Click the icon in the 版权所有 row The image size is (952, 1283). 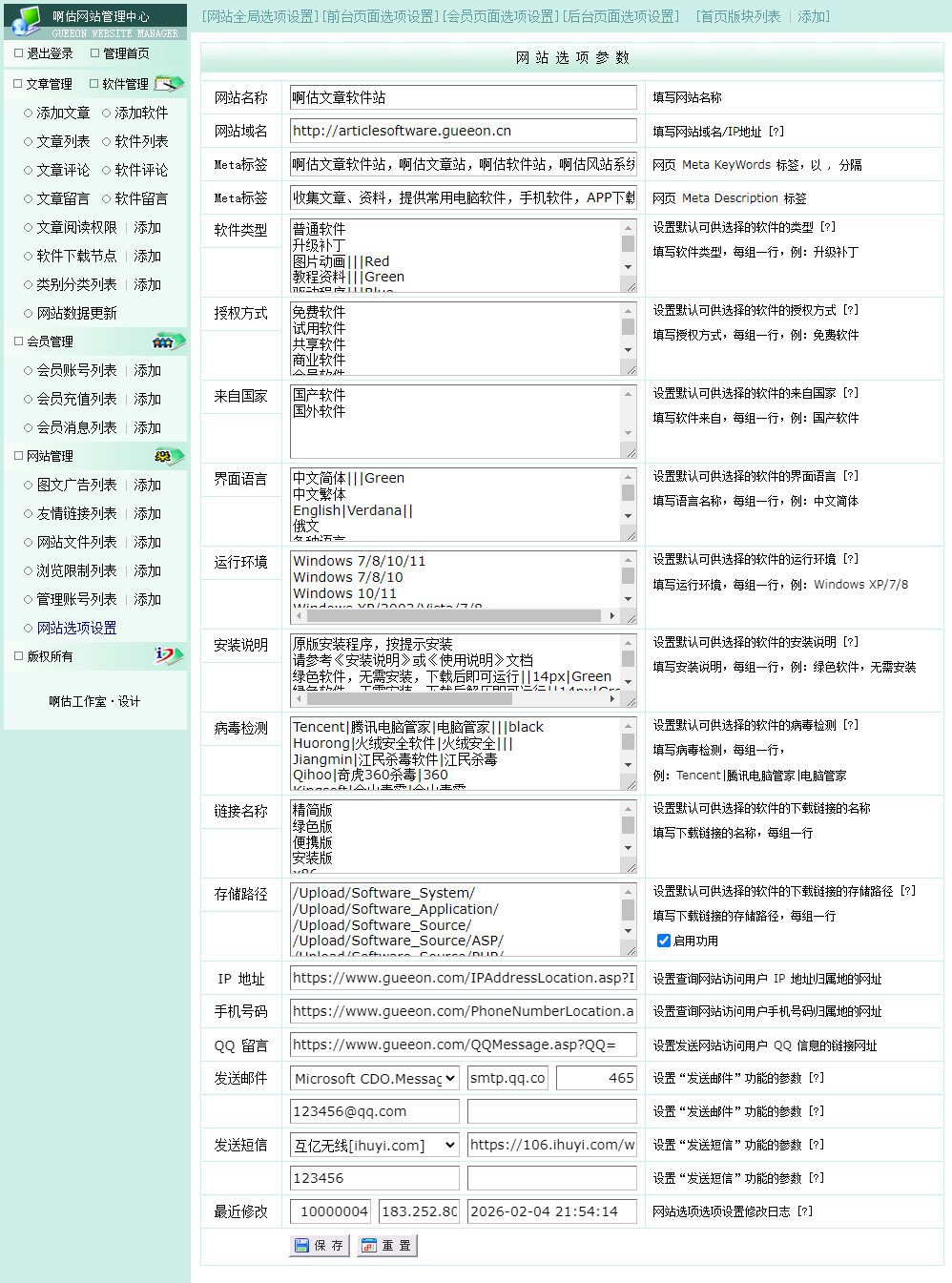point(168,656)
